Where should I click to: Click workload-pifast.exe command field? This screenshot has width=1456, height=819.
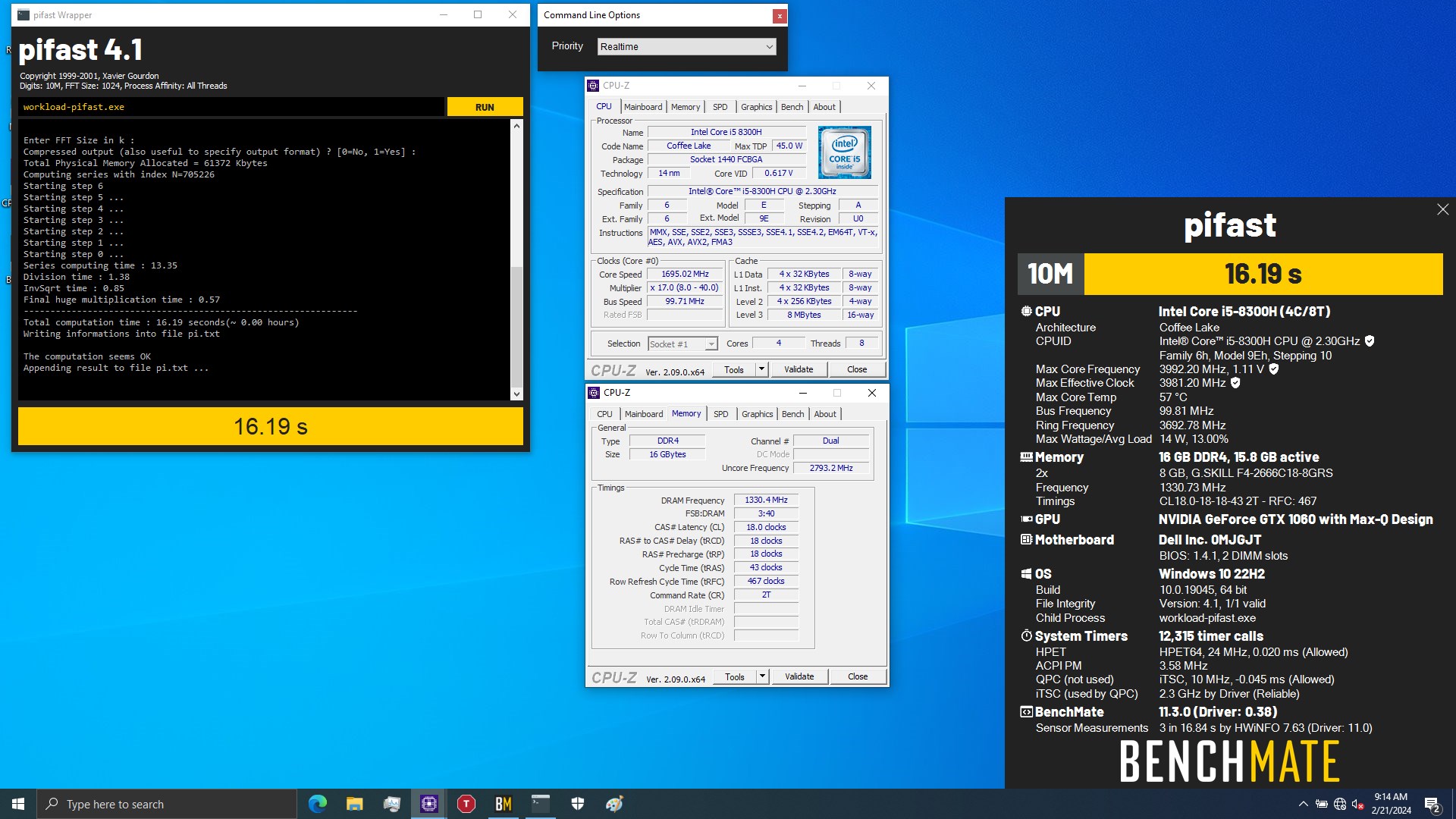coord(231,107)
